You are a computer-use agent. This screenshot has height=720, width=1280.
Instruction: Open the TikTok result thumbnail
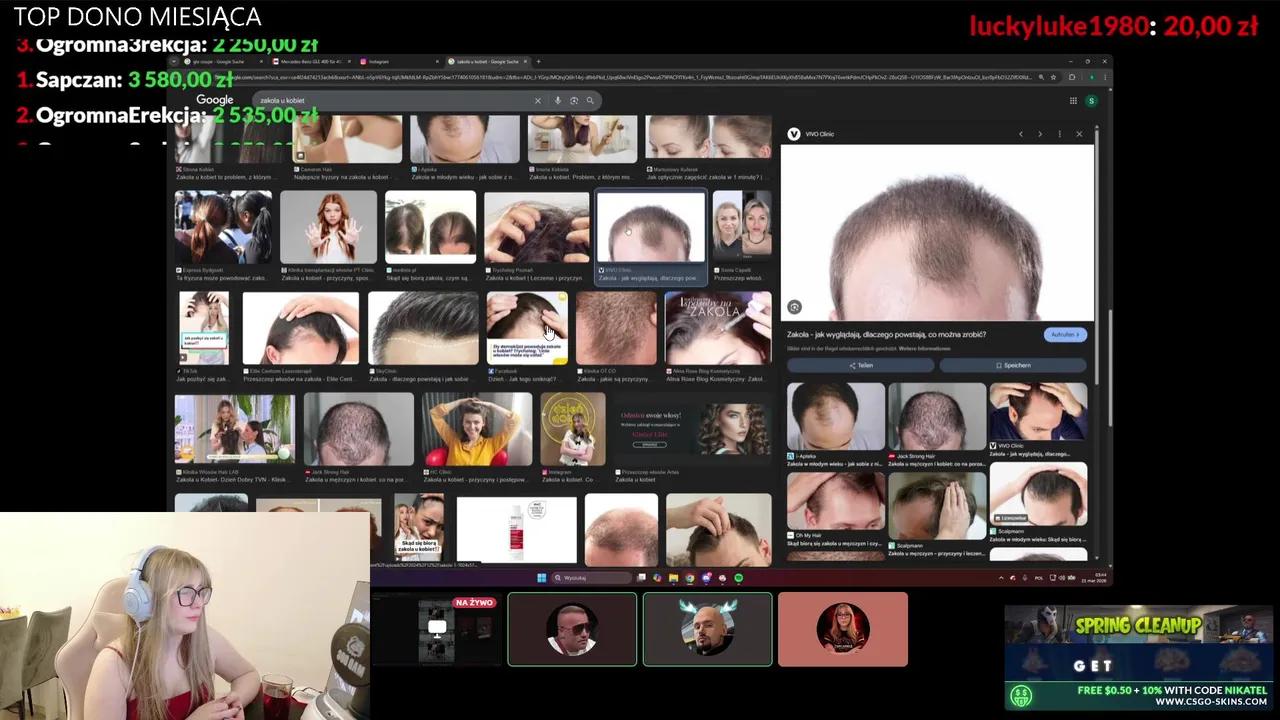(204, 327)
